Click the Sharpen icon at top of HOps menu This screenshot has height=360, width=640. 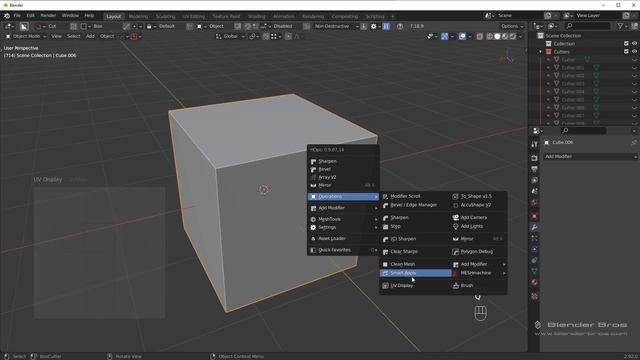tap(313, 162)
